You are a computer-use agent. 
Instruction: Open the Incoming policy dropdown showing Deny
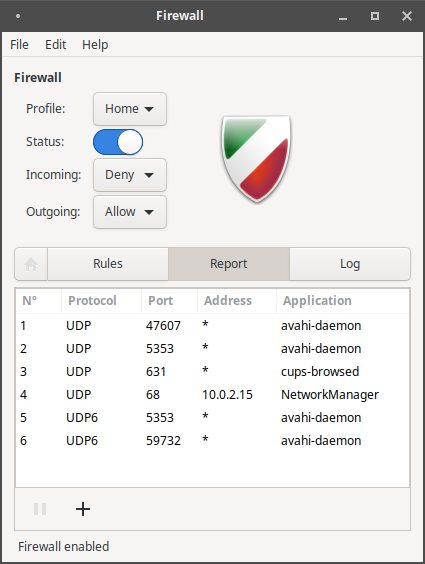pyautogui.click(x=130, y=175)
